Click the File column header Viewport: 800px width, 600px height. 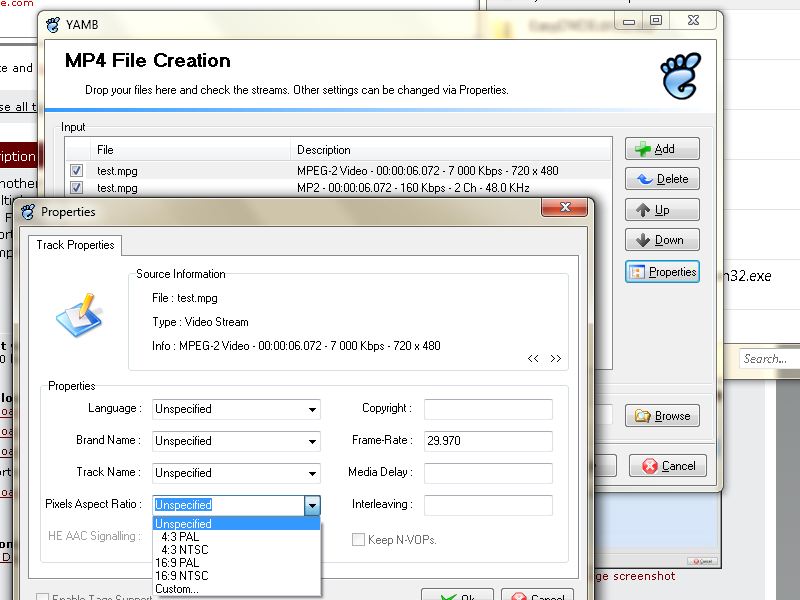tap(191, 150)
